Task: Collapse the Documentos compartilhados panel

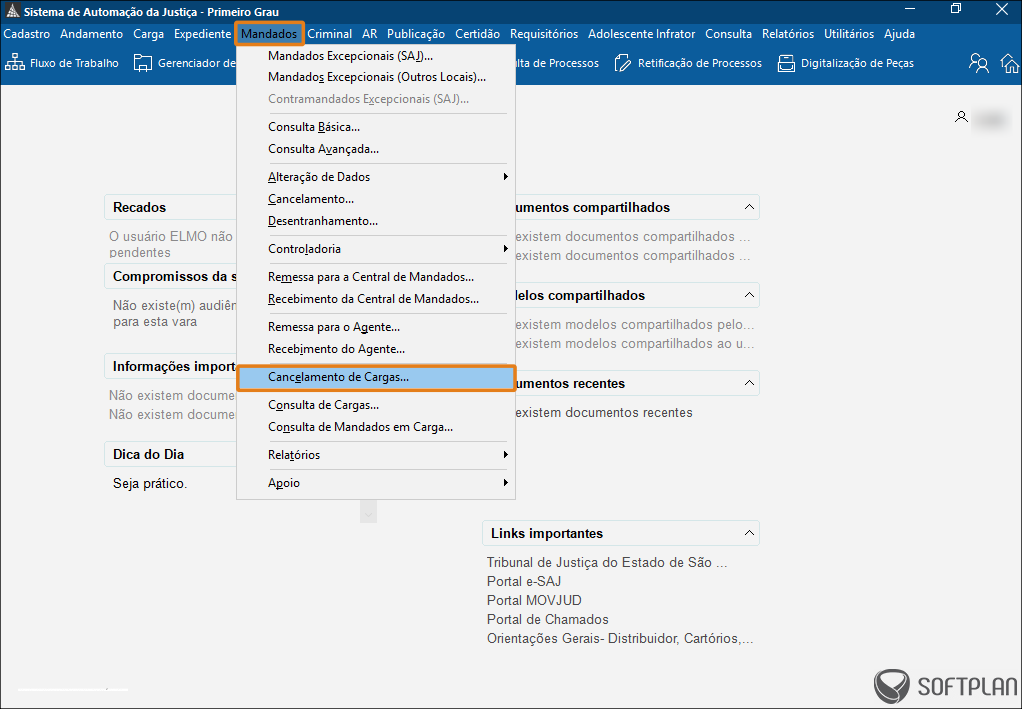Action: (x=748, y=207)
